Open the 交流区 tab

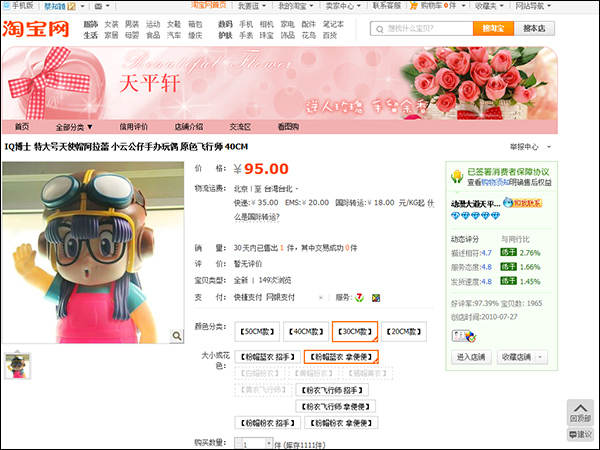coord(240,127)
